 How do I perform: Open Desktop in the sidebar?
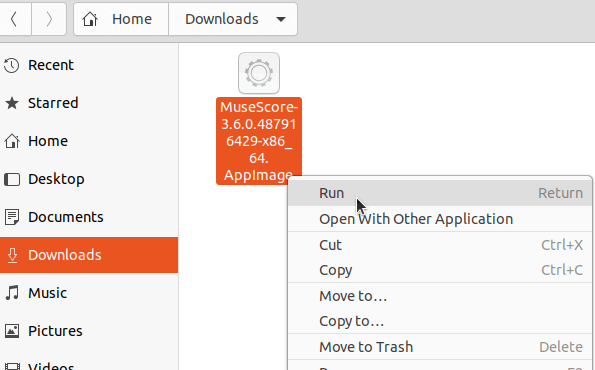tap(89, 179)
